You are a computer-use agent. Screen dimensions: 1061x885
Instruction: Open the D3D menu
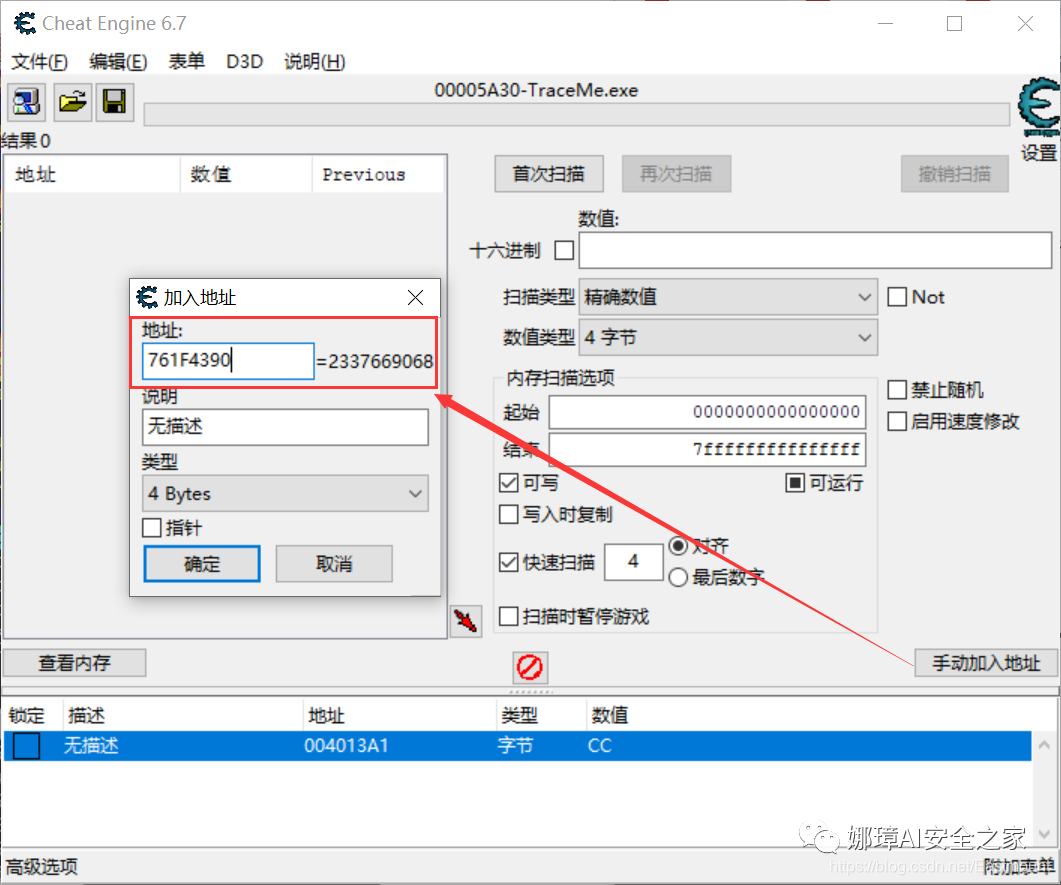pos(244,62)
